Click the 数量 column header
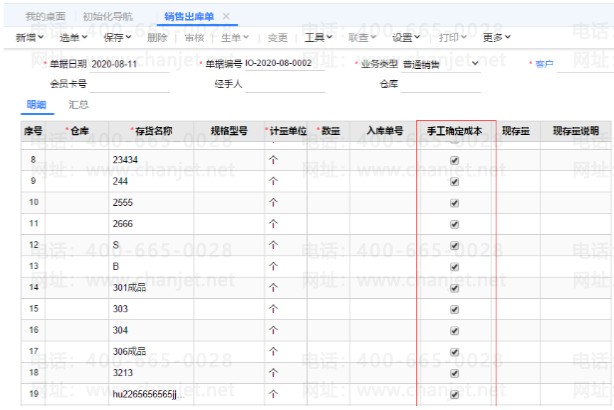 coord(329,131)
